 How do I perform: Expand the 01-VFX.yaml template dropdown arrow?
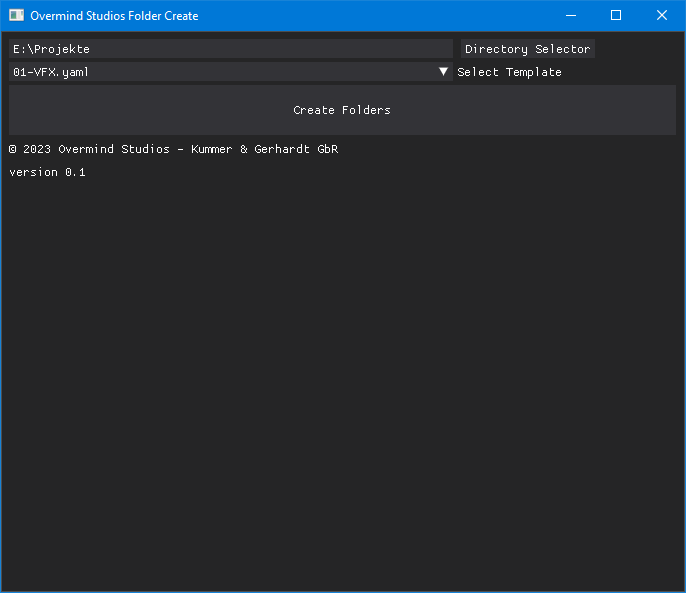pos(443,72)
